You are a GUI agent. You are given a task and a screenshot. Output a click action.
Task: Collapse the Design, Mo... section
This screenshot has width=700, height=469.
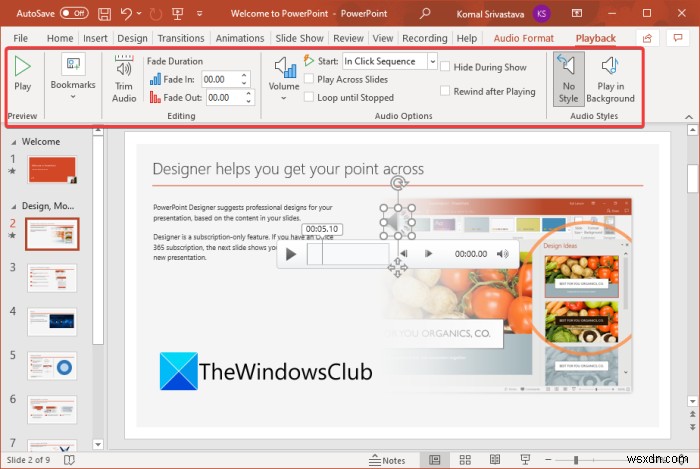tap(13, 207)
